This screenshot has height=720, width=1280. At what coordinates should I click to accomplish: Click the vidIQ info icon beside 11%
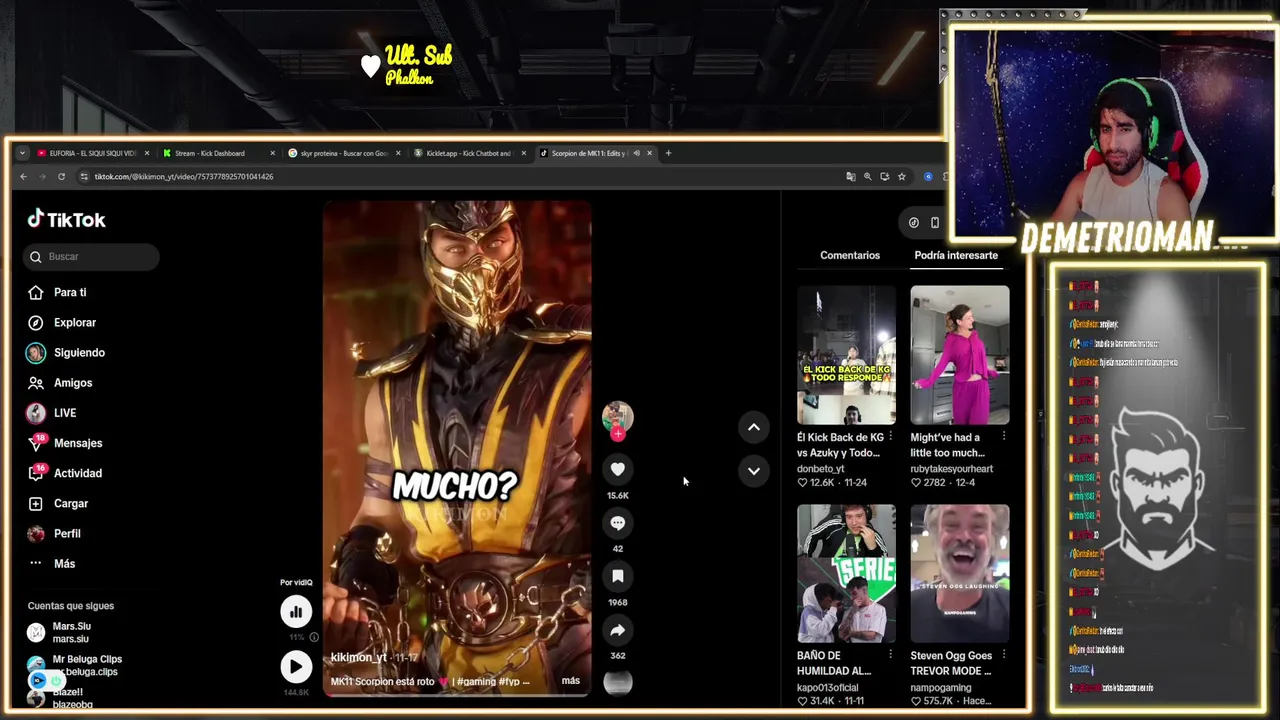click(x=314, y=637)
